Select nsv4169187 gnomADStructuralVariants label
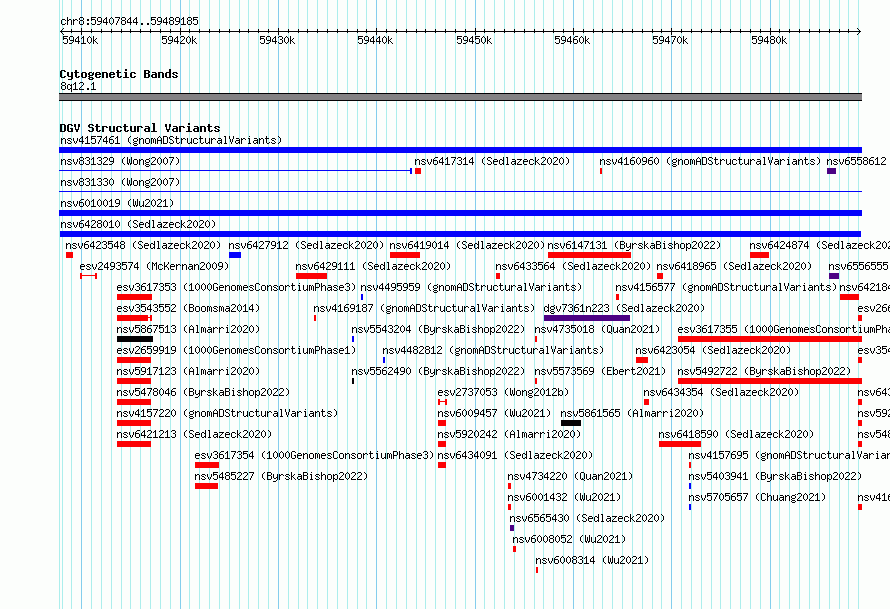This screenshot has height=609, width=890. [x=424, y=308]
